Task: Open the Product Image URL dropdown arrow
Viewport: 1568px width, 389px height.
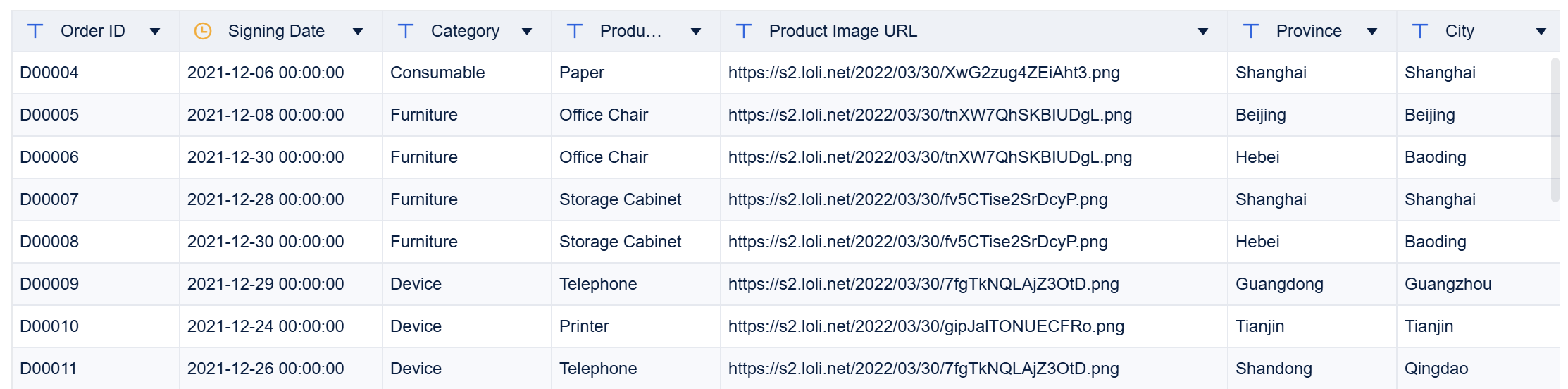Action: 1203,32
